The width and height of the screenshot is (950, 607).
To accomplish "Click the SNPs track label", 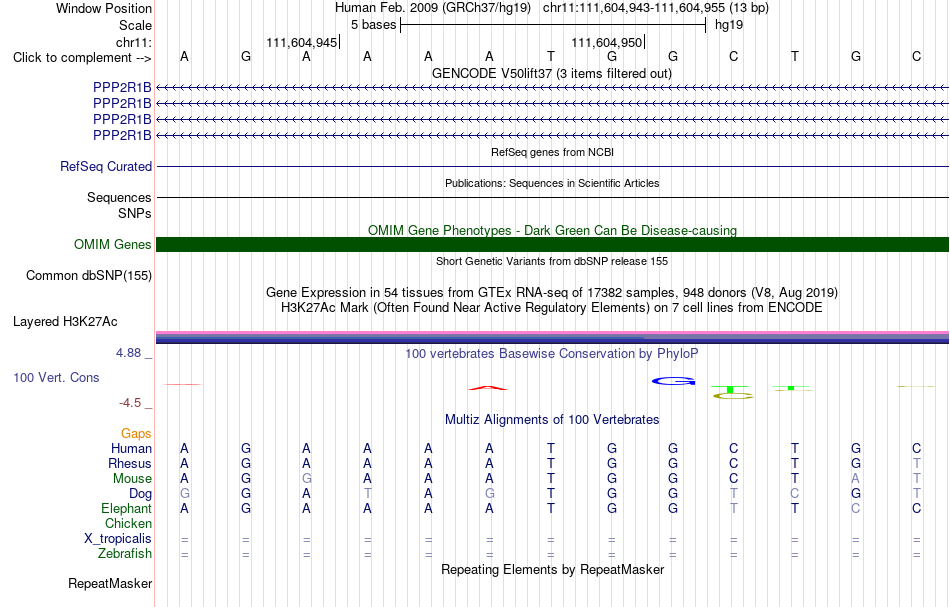I will [135, 213].
